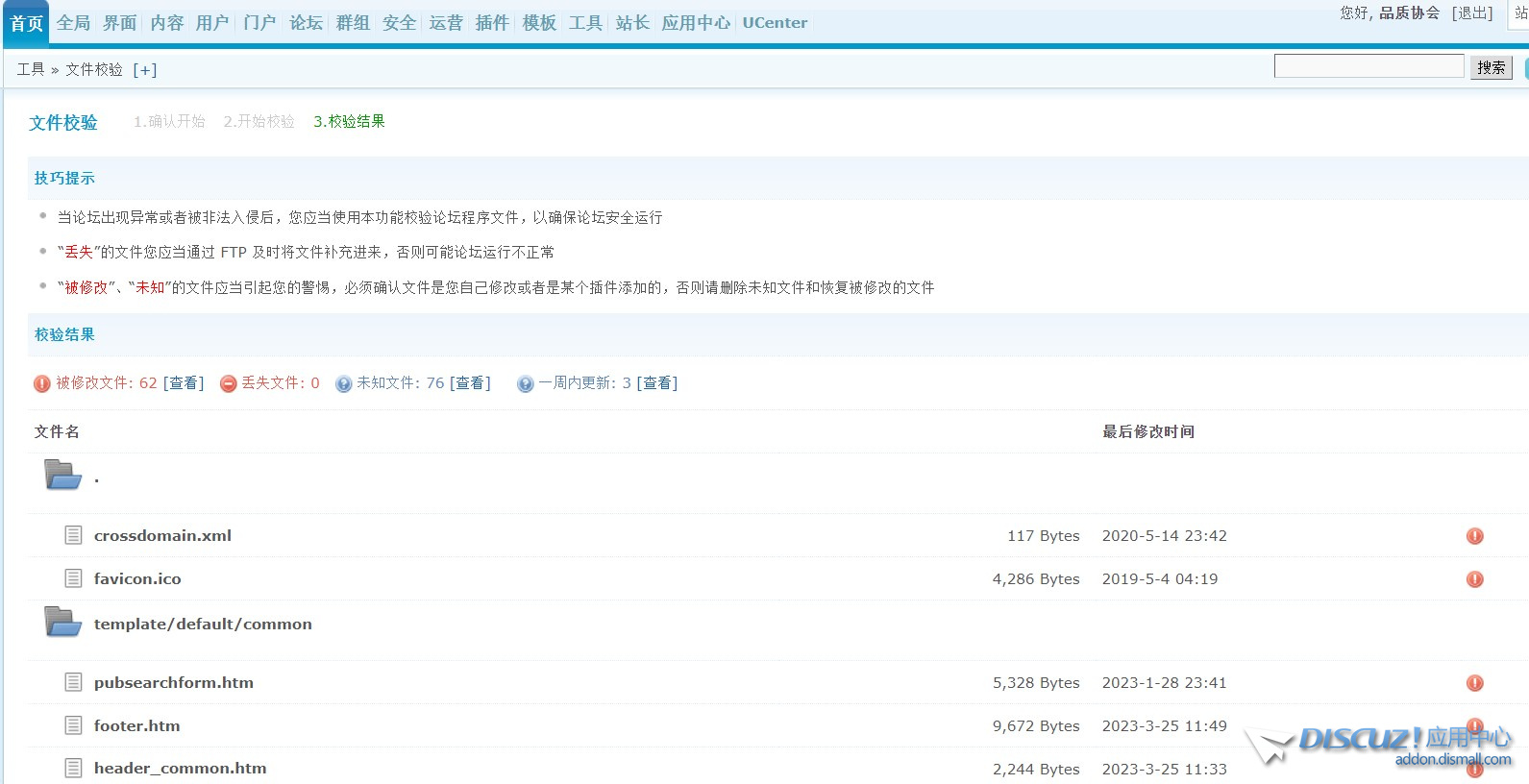Click the 退出 logout link
The width and height of the screenshot is (1529, 784).
(1472, 12)
